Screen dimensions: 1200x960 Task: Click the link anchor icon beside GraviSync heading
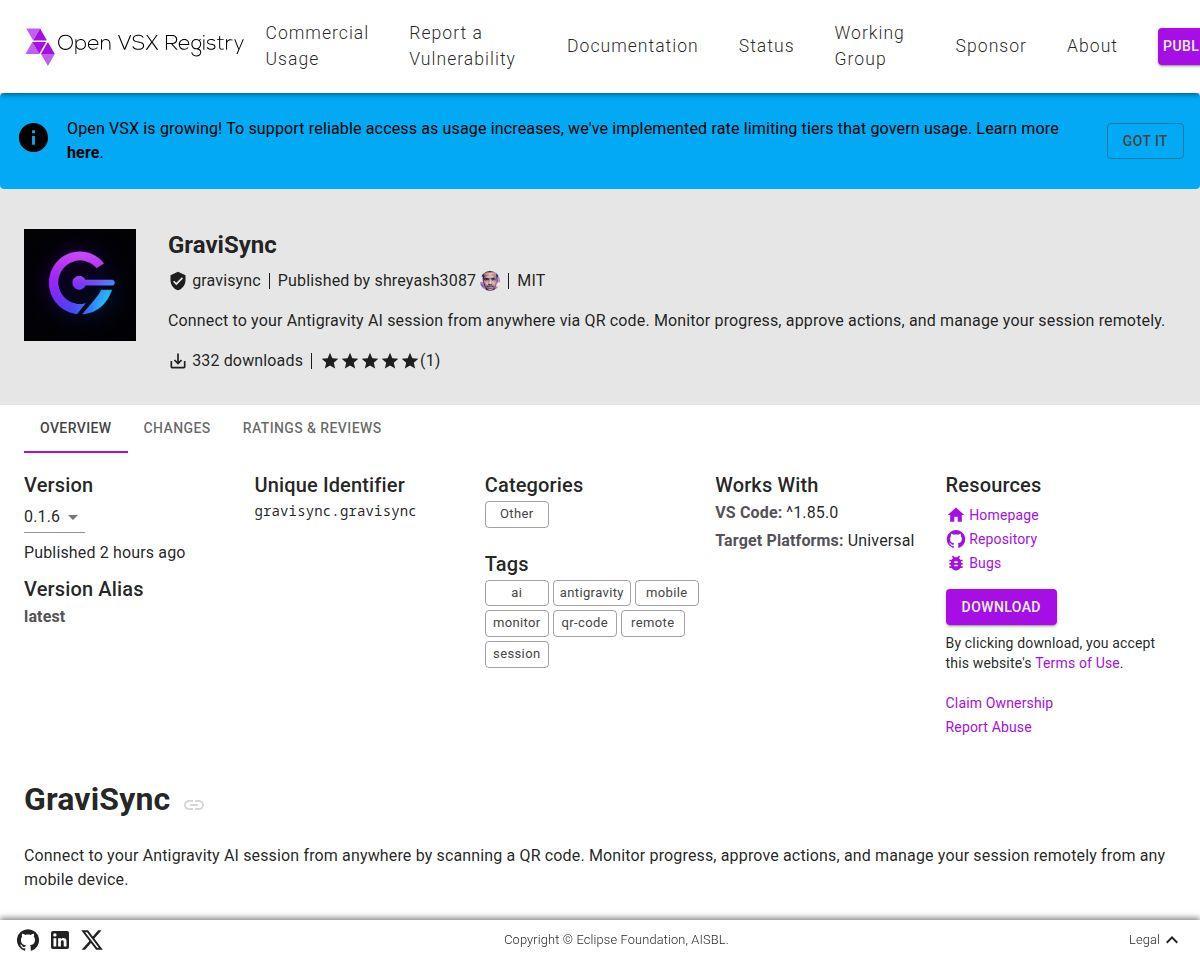click(194, 804)
